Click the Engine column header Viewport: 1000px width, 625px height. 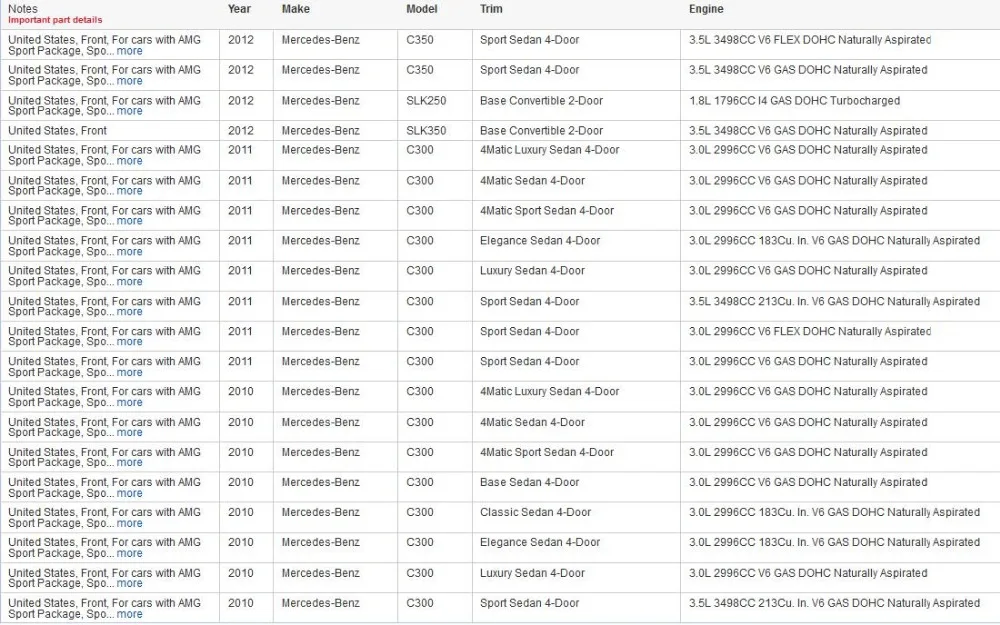click(706, 9)
